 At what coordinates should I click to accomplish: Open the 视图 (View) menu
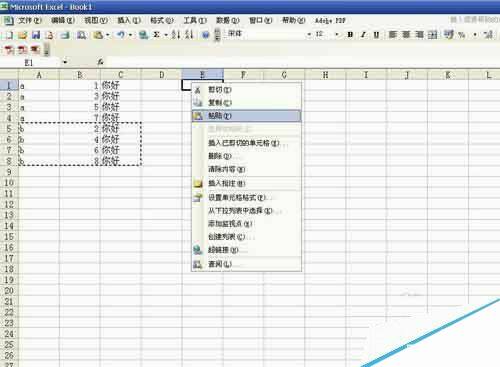(x=96, y=21)
